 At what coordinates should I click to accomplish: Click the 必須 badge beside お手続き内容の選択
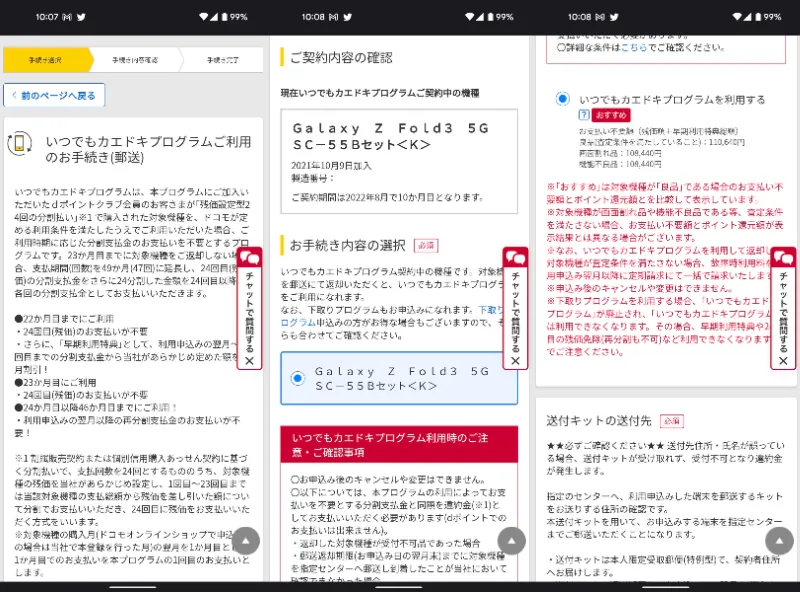click(426, 246)
